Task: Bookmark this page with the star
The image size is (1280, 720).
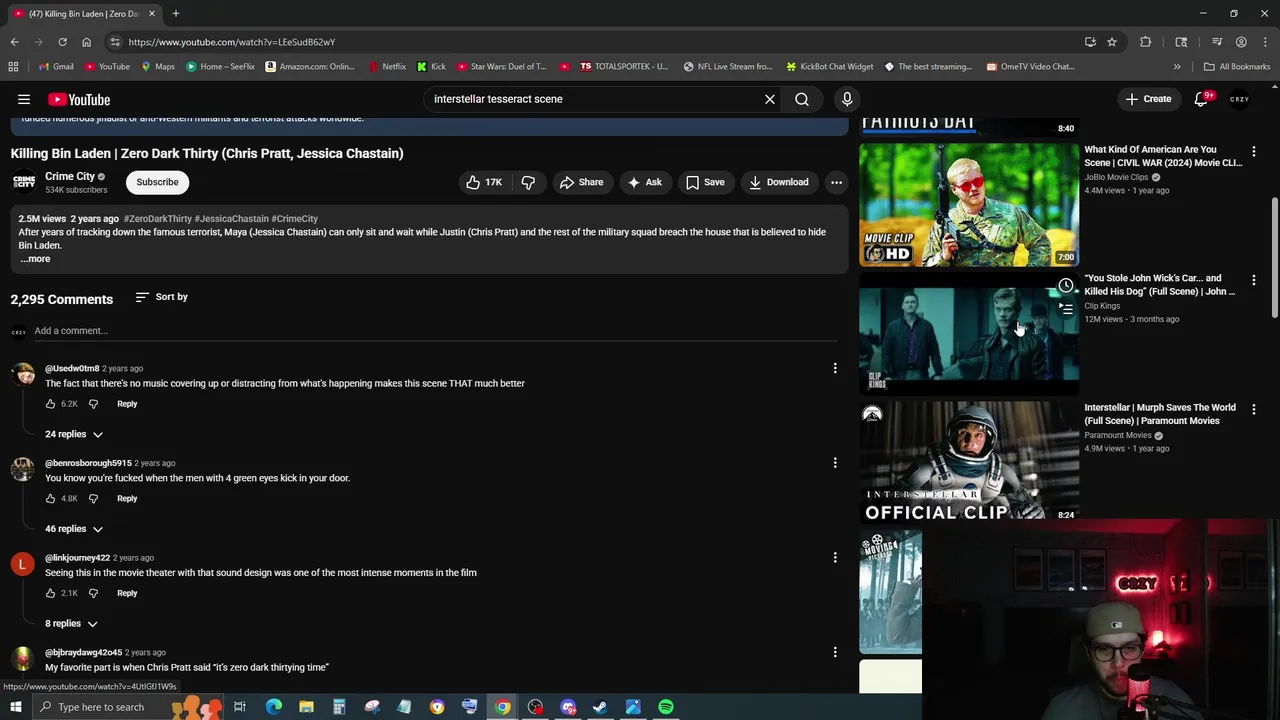Action: tap(1111, 42)
